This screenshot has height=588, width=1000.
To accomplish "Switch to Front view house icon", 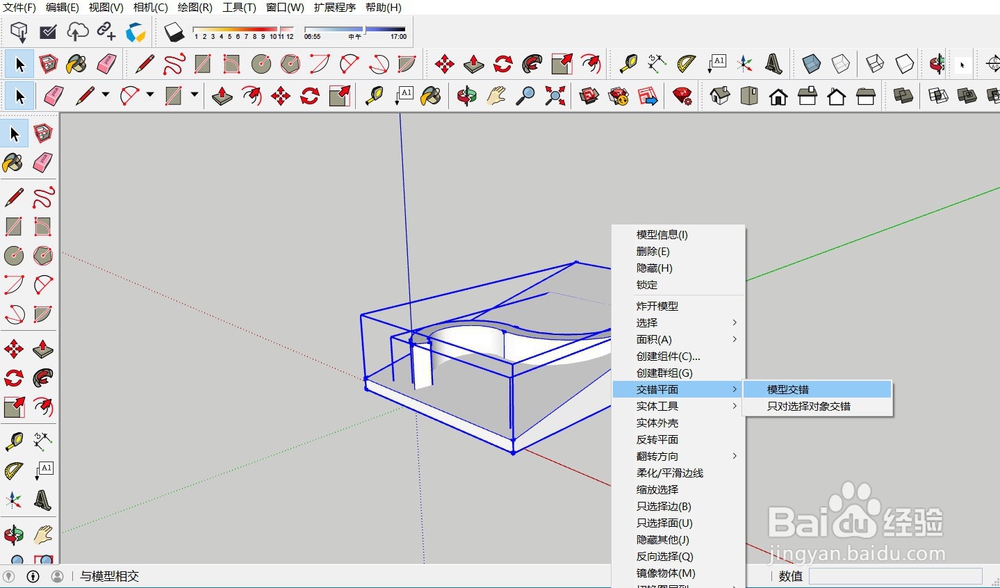I will 778,96.
